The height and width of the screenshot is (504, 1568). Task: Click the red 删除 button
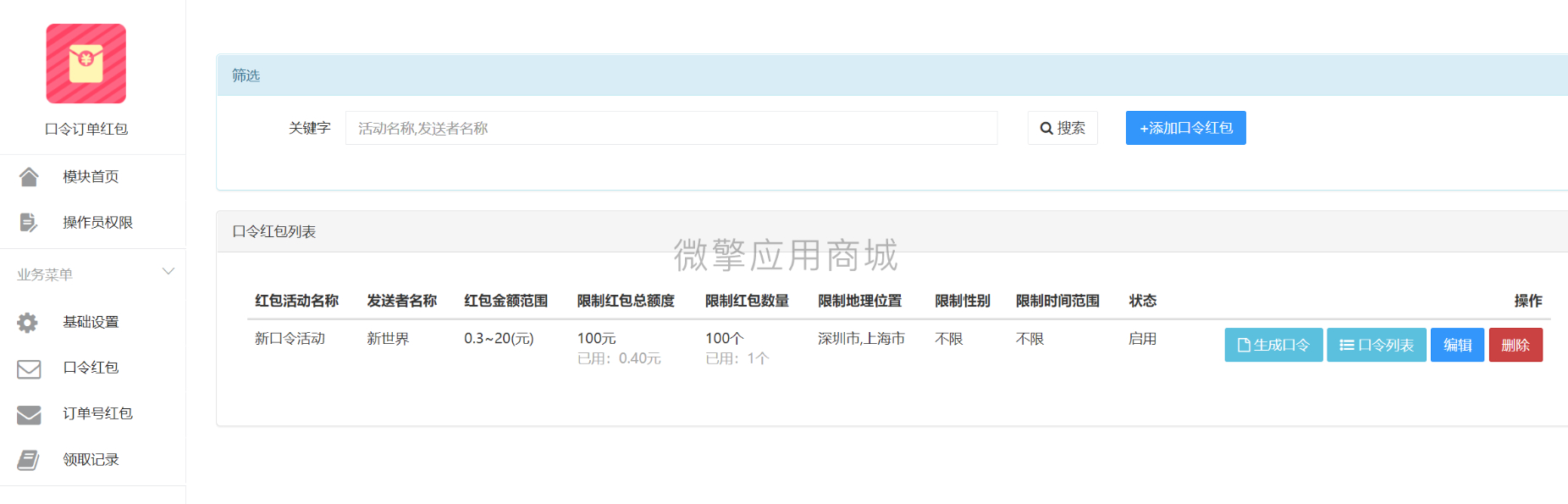tap(1516, 345)
